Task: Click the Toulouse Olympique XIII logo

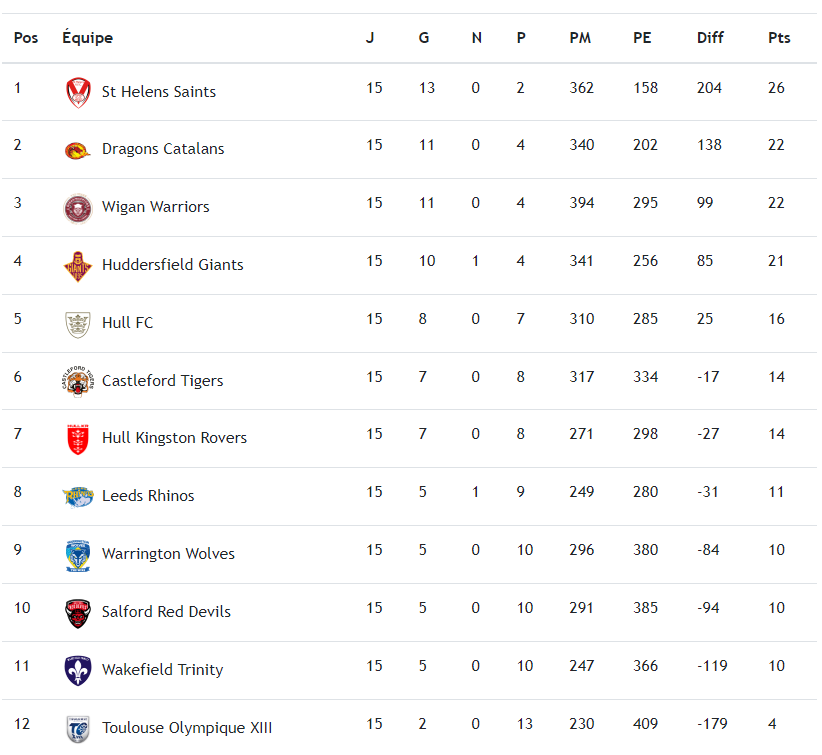Action: pos(77,728)
